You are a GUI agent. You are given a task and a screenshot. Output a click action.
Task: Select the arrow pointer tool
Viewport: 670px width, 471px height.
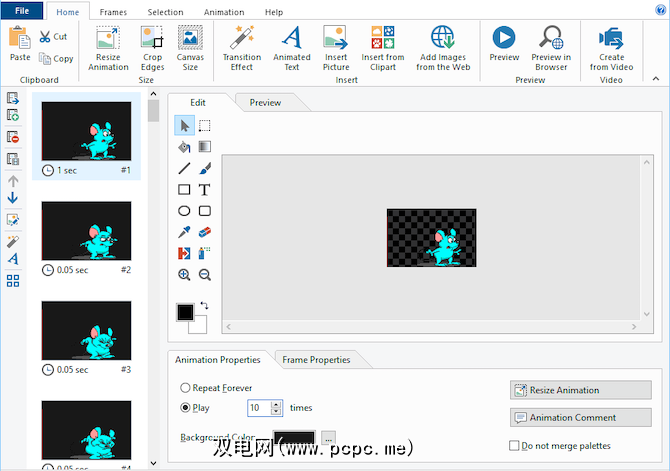[185, 126]
